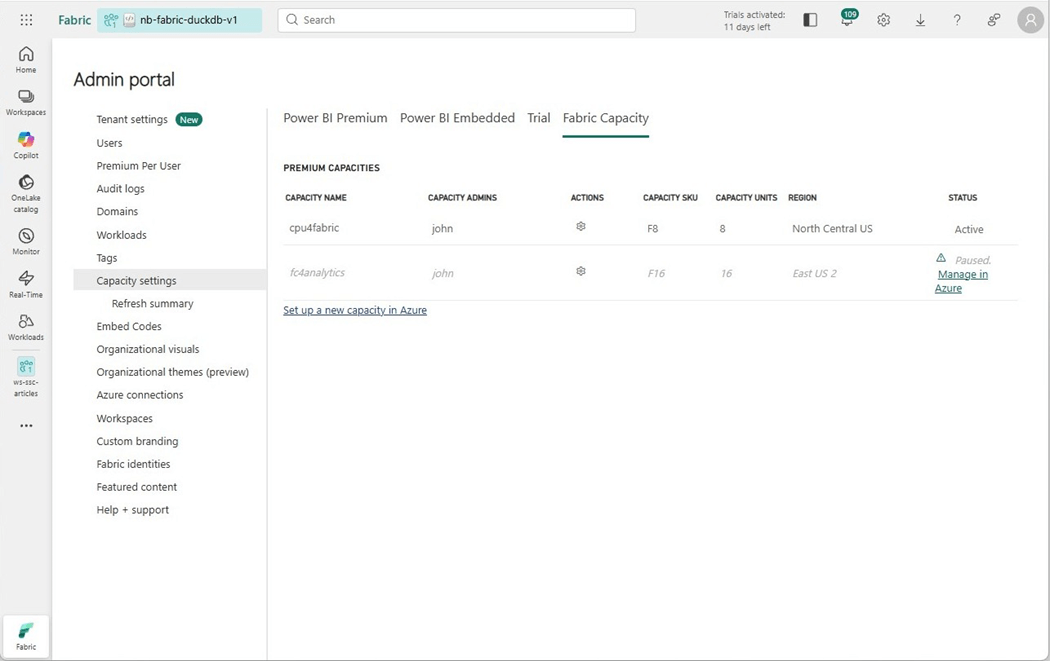Click the download icon in top bar

[x=921, y=20]
